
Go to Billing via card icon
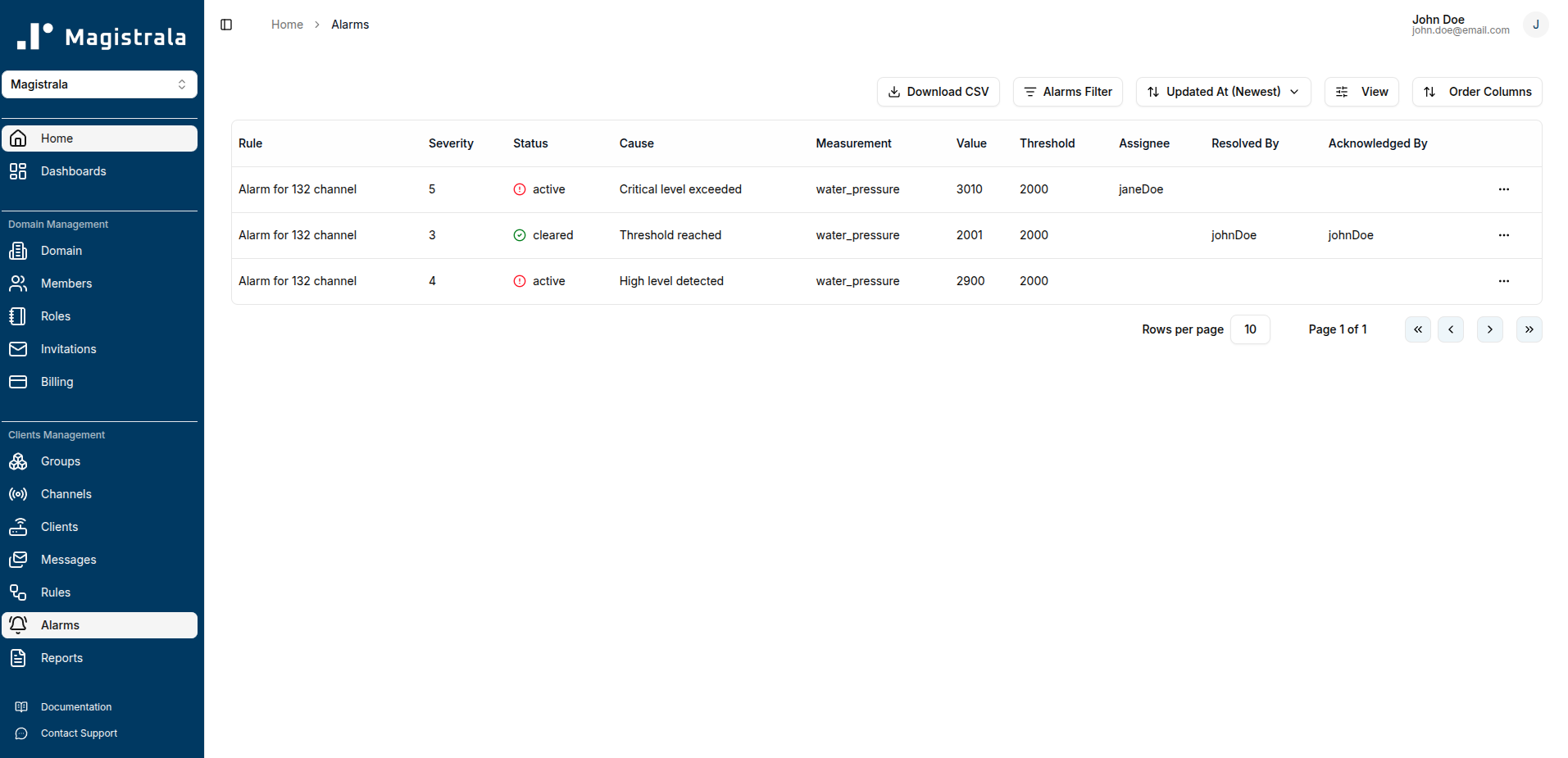point(18,382)
